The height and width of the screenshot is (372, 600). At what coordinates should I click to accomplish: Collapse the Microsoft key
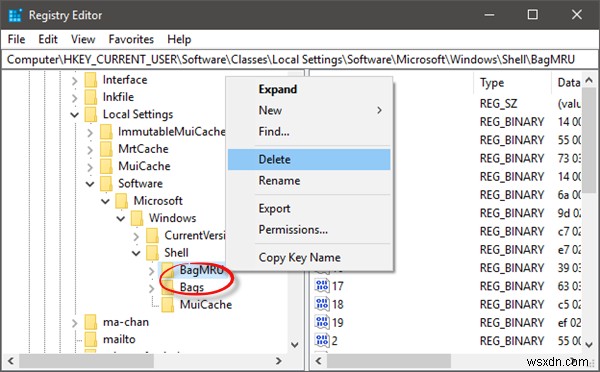105,201
